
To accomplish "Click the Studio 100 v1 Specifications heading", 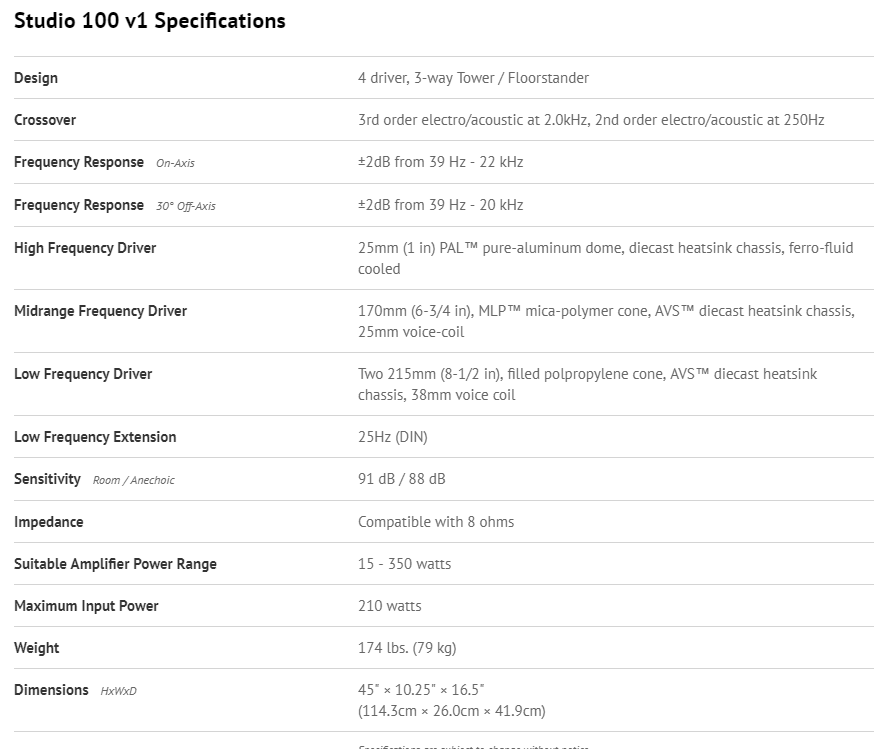I will 149,21.
